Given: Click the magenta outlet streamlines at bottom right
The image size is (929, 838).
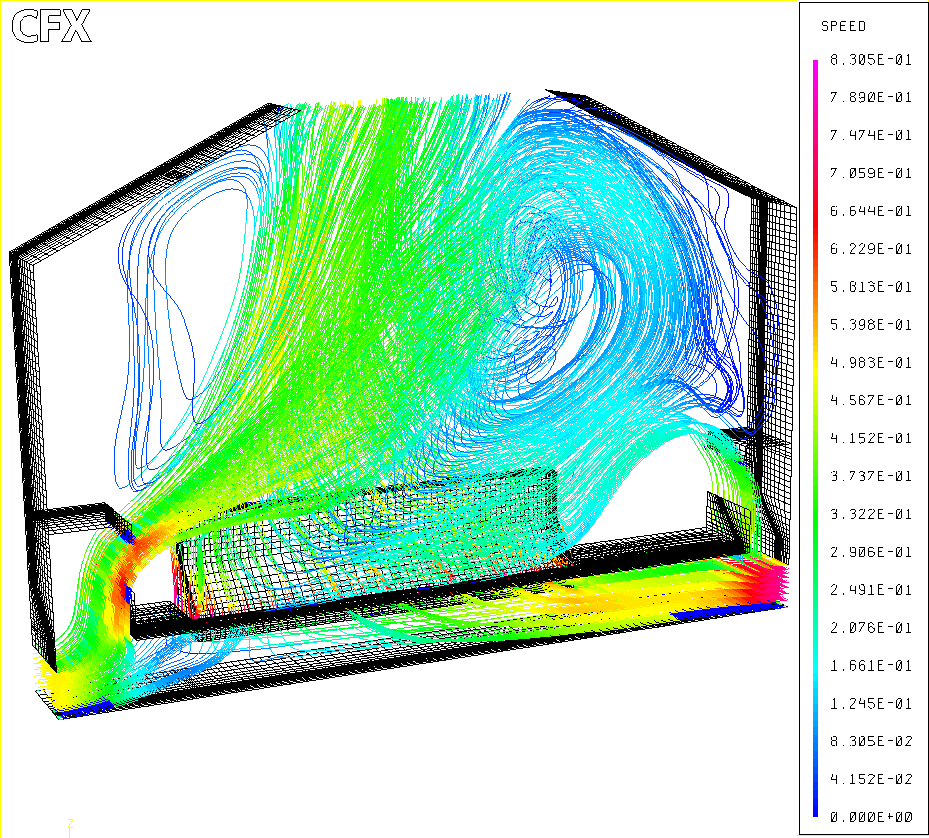Looking at the screenshot, I should pyautogui.click(x=760, y=584).
